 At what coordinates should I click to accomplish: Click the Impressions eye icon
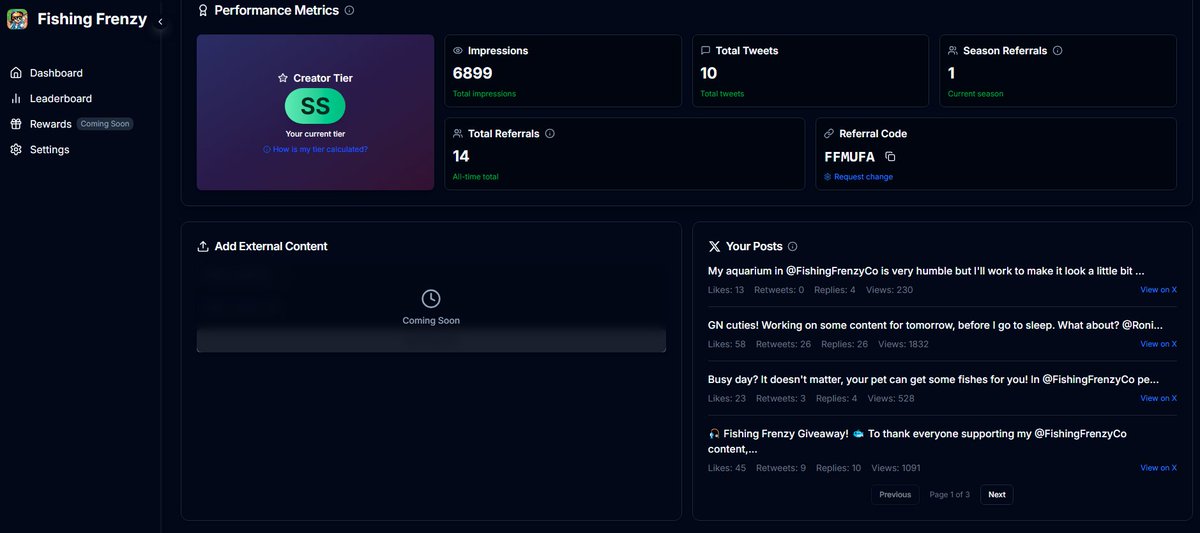coord(458,50)
